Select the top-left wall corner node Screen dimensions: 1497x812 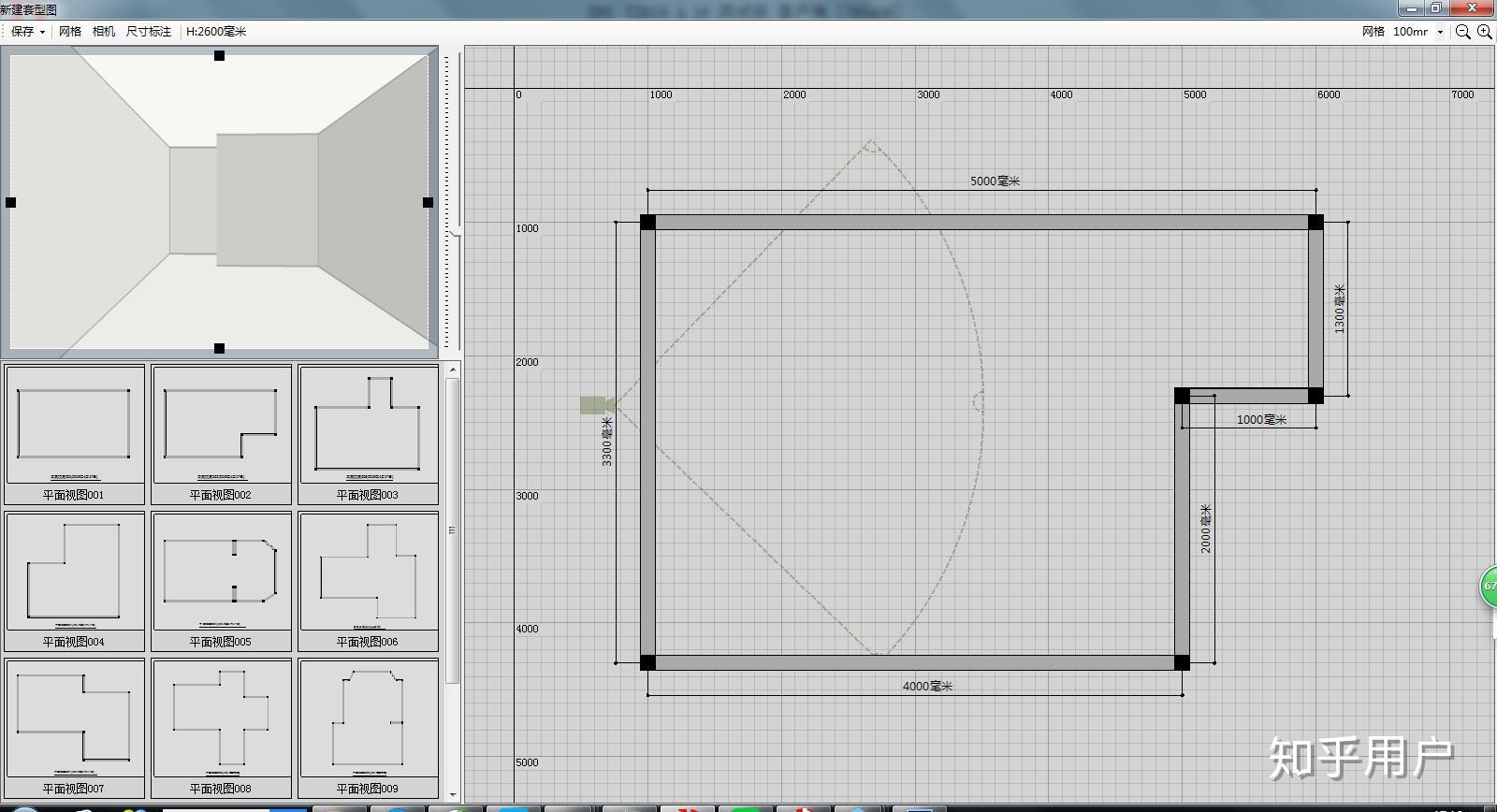tap(647, 222)
